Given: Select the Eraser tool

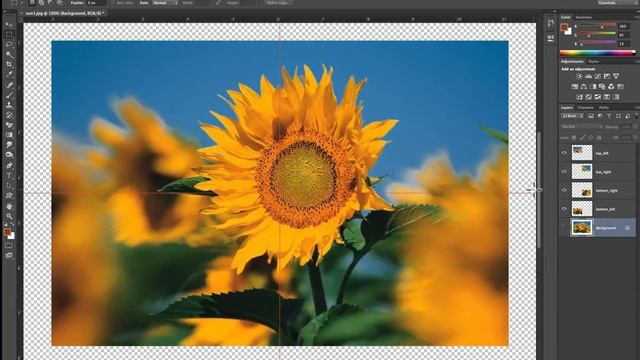Looking at the screenshot, I should 9,125.
